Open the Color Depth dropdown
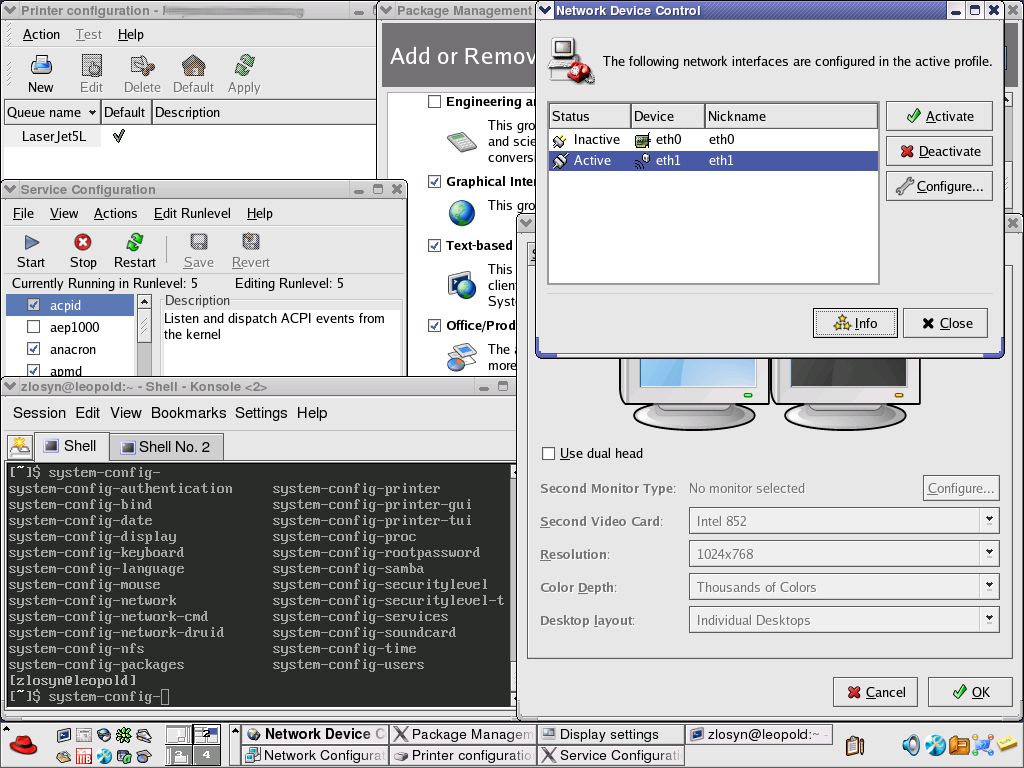 point(844,586)
